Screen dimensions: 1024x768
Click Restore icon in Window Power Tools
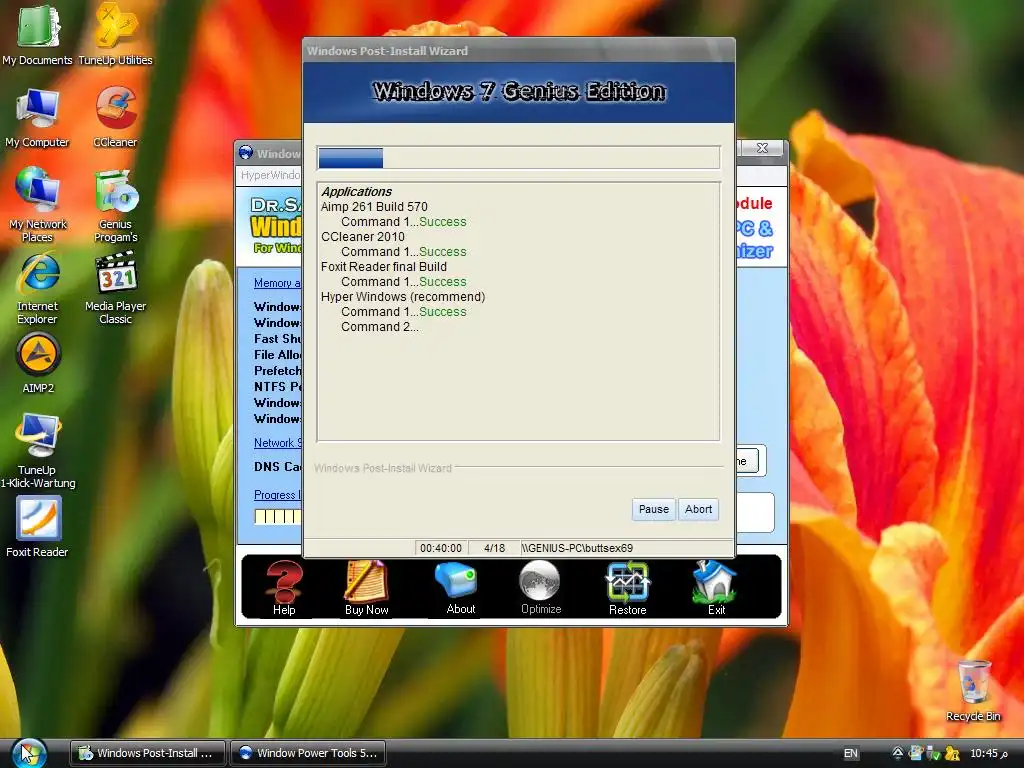(x=628, y=588)
